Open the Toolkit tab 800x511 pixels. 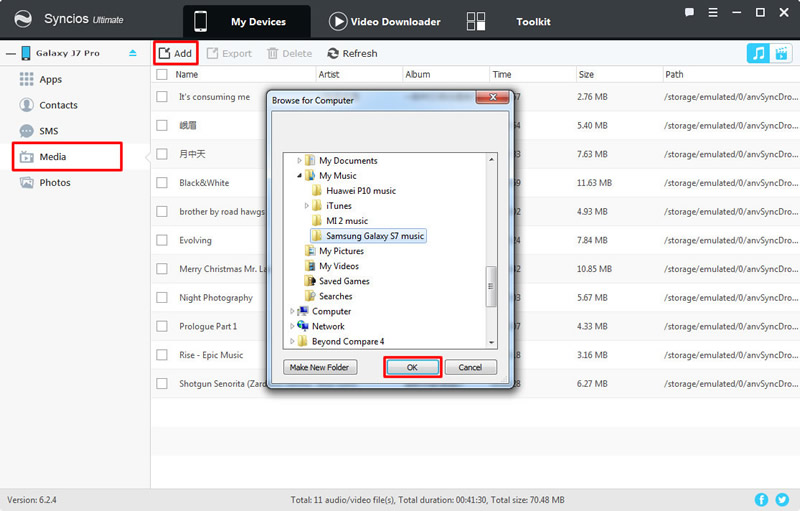509,21
